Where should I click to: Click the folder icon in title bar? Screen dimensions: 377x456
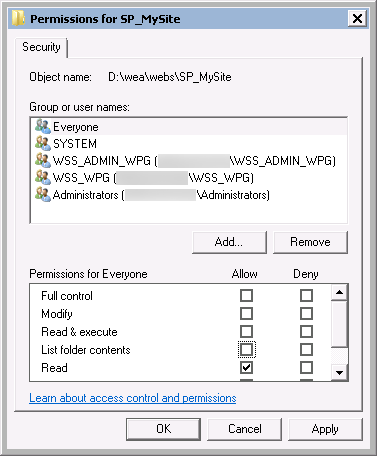coord(18,18)
